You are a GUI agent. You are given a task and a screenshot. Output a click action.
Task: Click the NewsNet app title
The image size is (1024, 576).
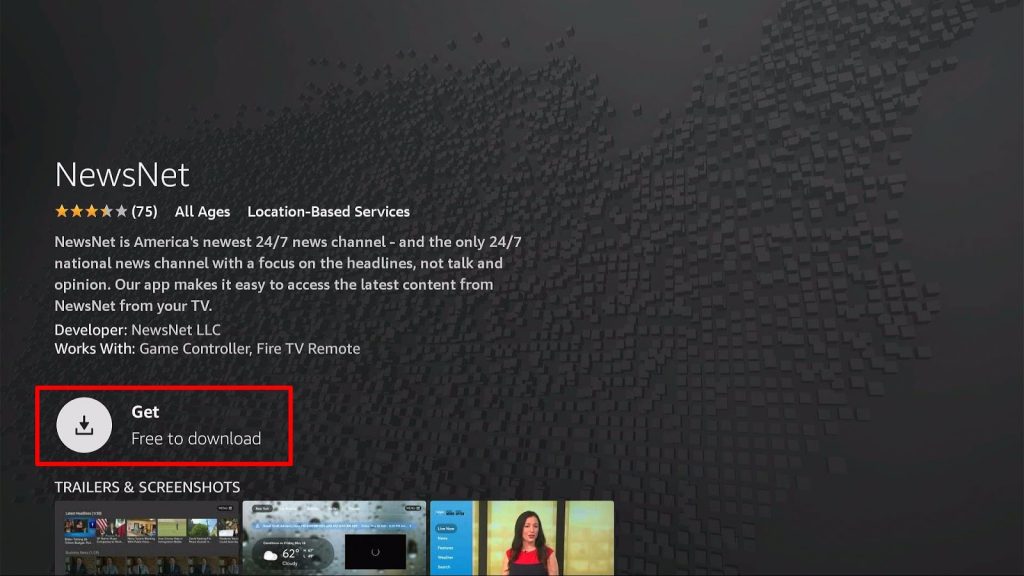click(122, 174)
